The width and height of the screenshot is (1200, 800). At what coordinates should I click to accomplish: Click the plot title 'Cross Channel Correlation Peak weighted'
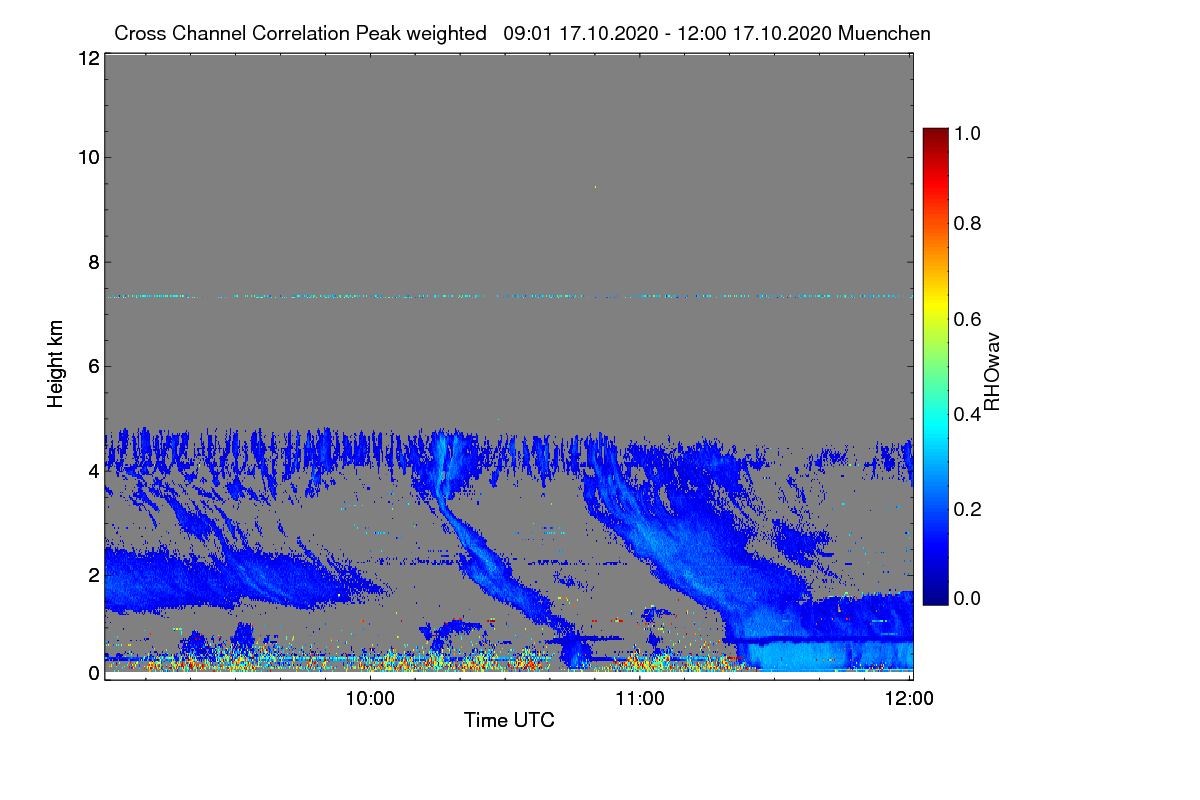pos(301,33)
